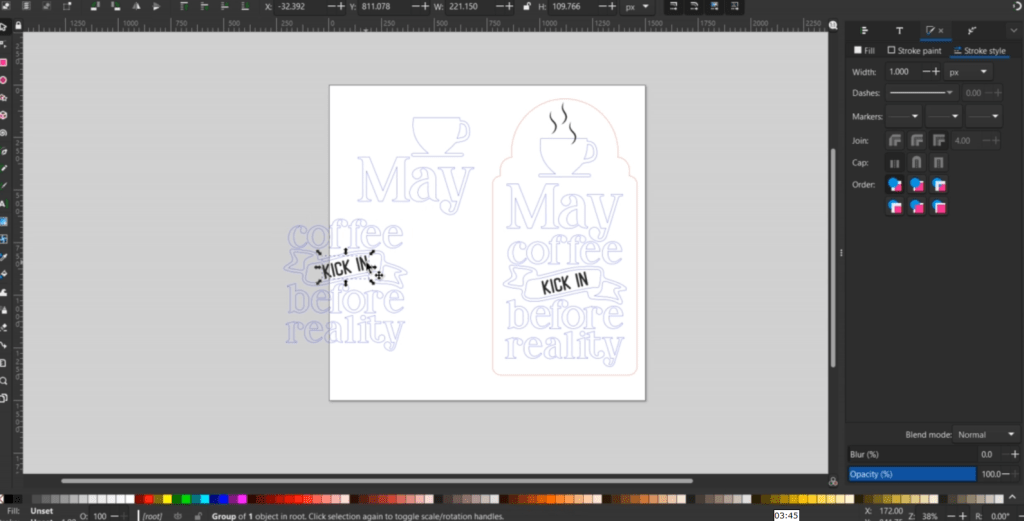Open the Dashes pattern dropdown
The height and width of the screenshot is (521, 1024).
(924, 93)
